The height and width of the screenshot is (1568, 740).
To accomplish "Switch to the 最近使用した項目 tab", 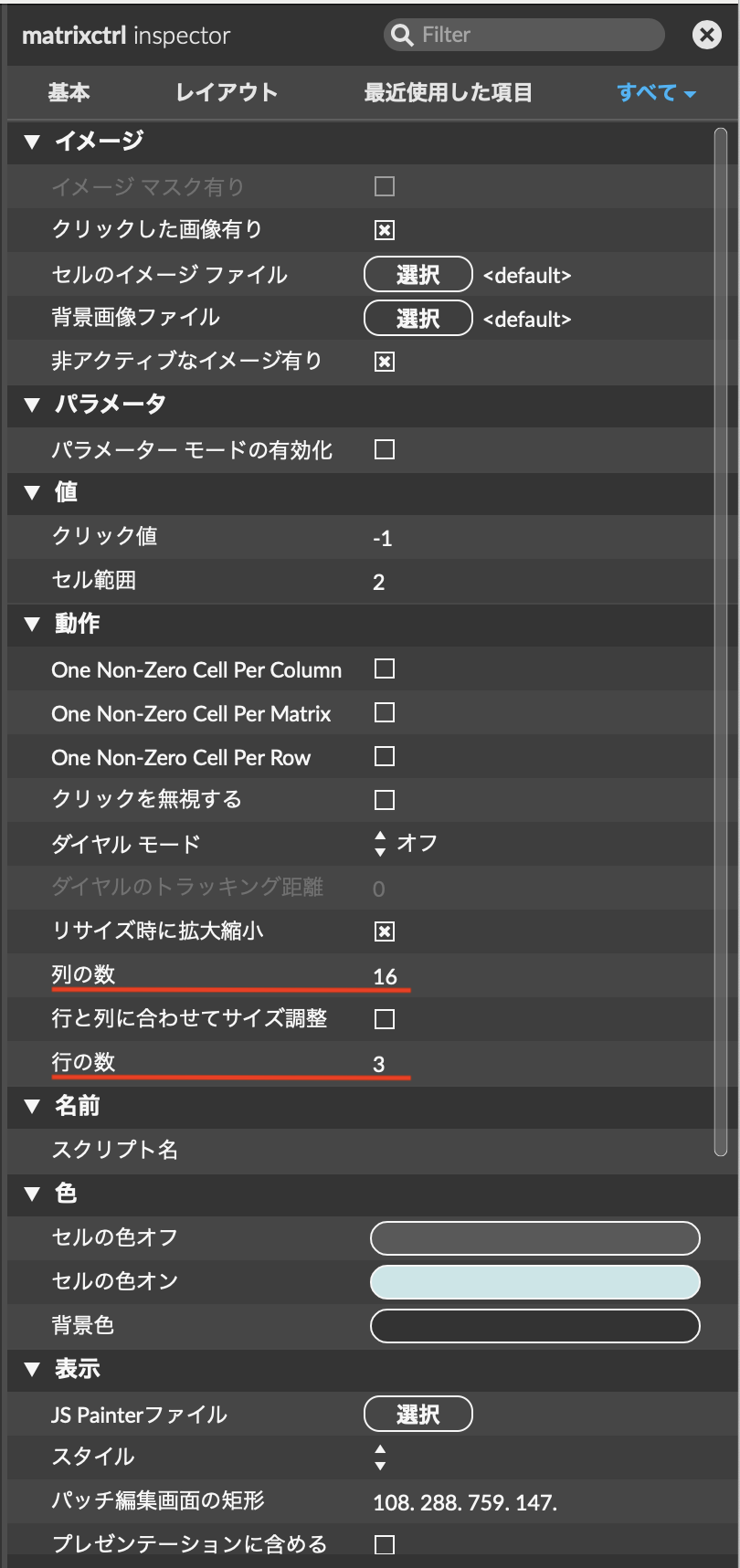I will [448, 92].
